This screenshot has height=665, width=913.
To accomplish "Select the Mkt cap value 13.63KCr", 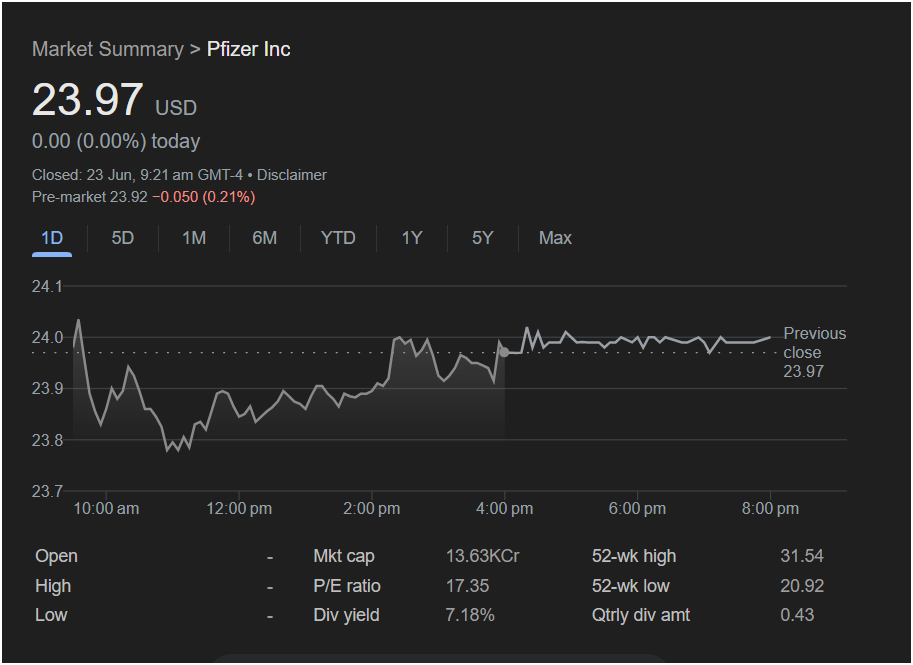I will coord(483,556).
